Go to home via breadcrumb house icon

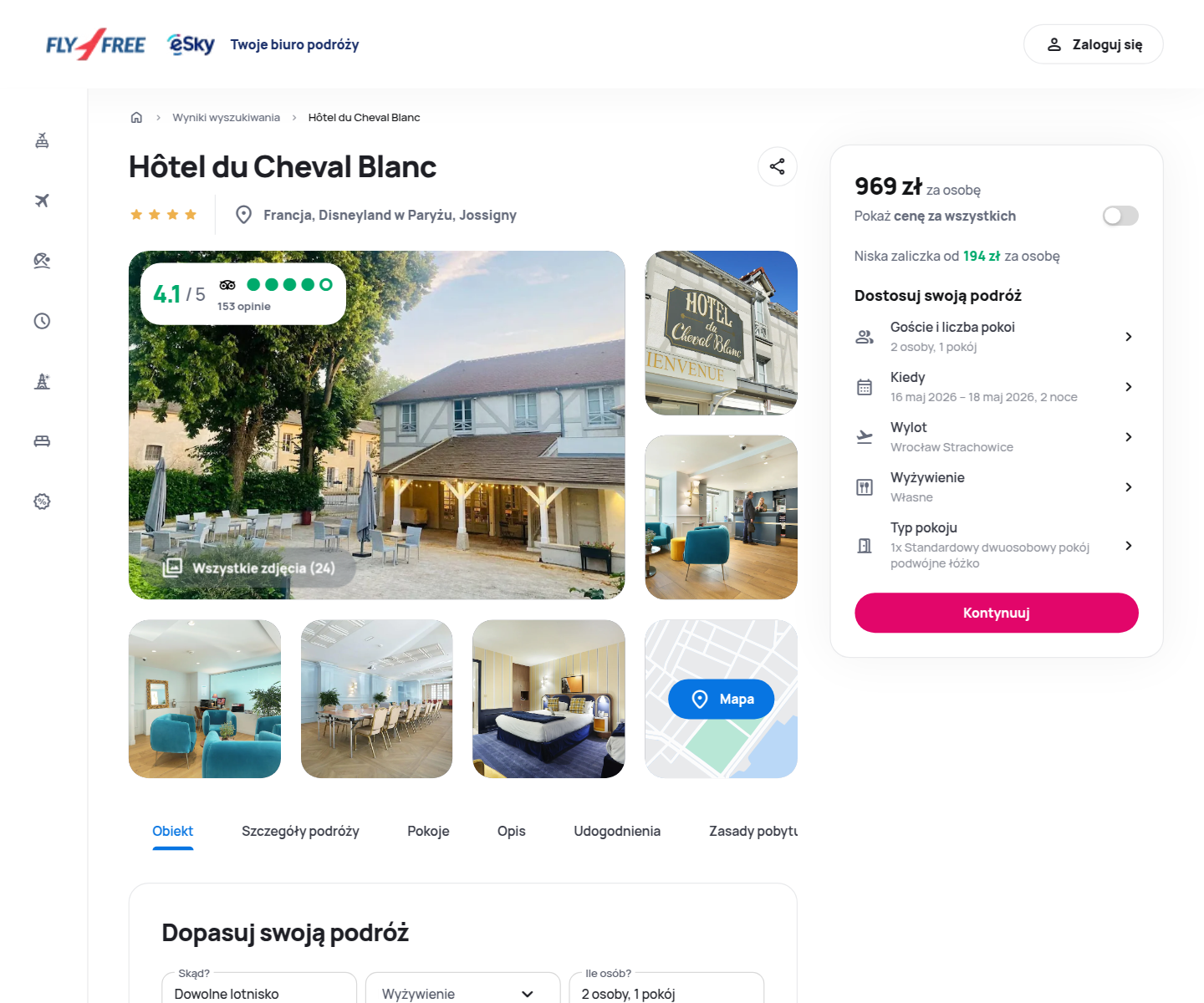pos(136,117)
